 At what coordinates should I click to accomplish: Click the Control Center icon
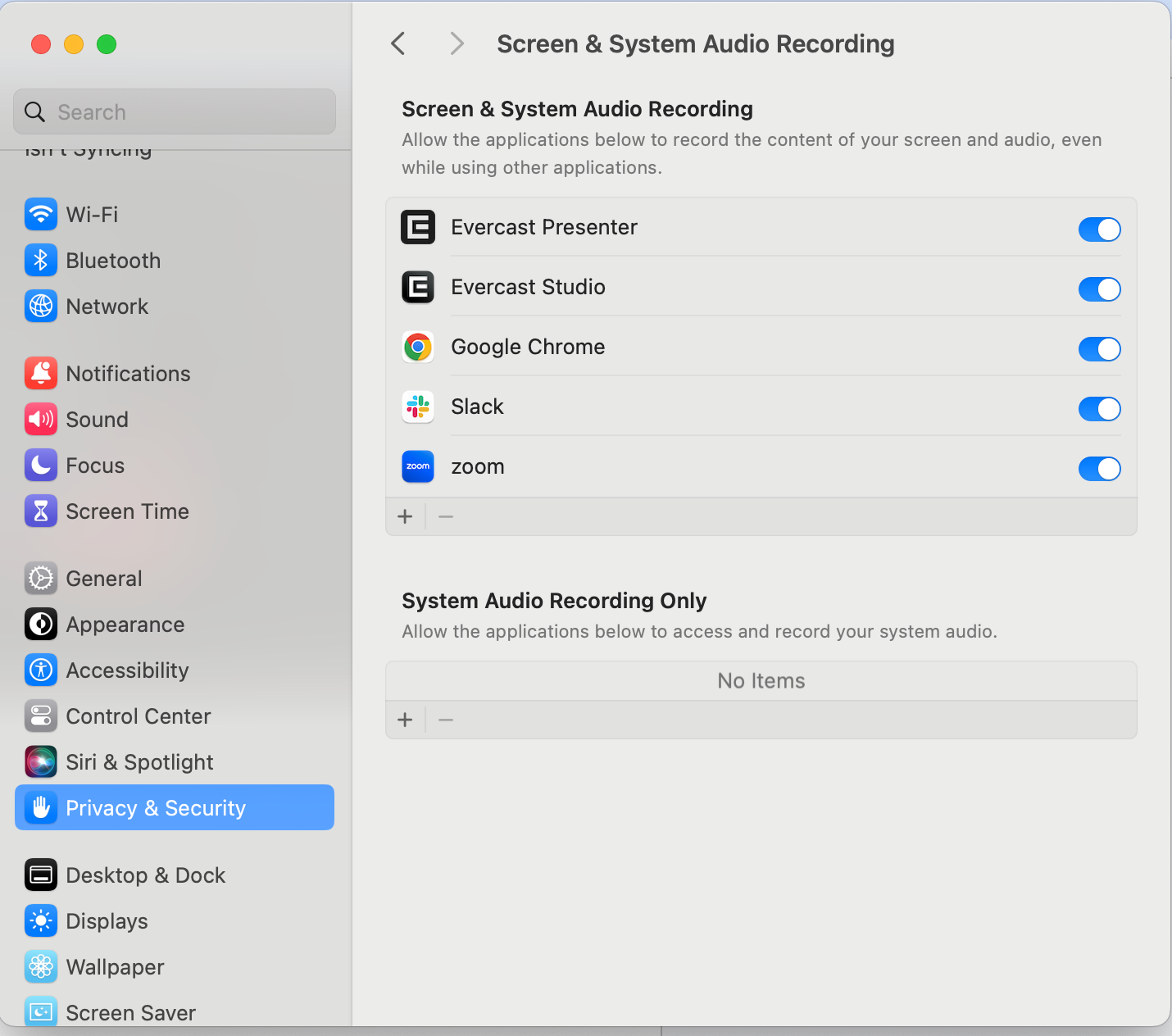41,716
